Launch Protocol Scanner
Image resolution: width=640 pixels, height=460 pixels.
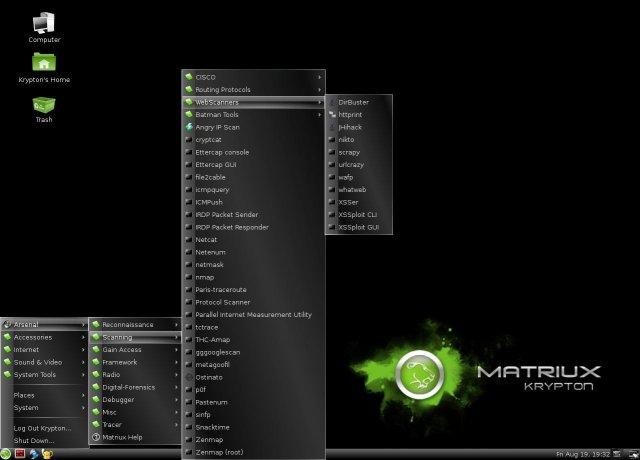tap(253, 302)
